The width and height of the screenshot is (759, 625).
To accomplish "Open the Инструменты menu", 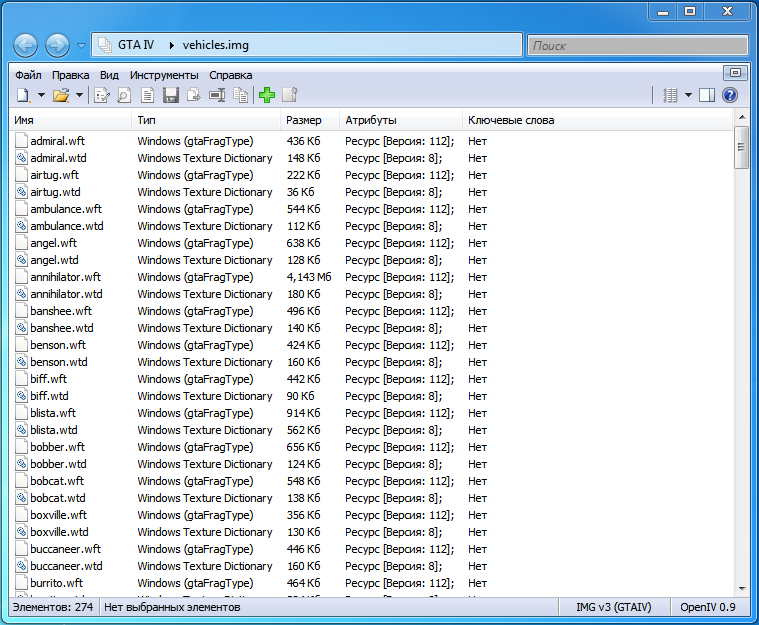I will (x=164, y=75).
